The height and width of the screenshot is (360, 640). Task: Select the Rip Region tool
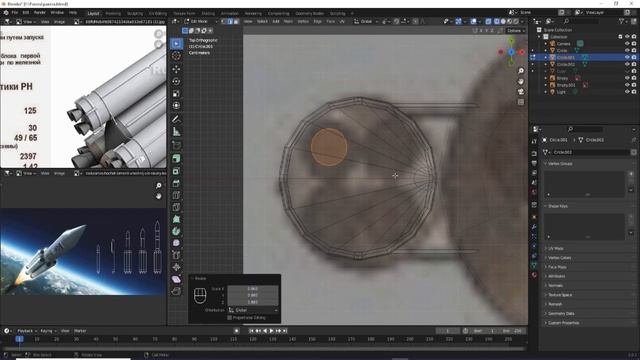pos(176,291)
